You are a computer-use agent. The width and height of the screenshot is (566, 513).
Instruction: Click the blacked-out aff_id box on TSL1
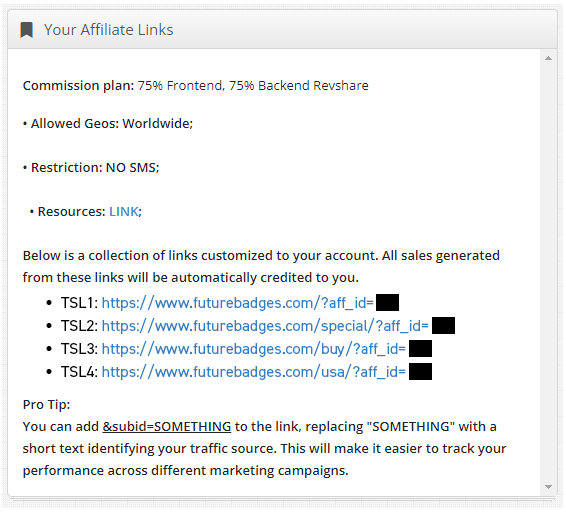[x=387, y=303]
